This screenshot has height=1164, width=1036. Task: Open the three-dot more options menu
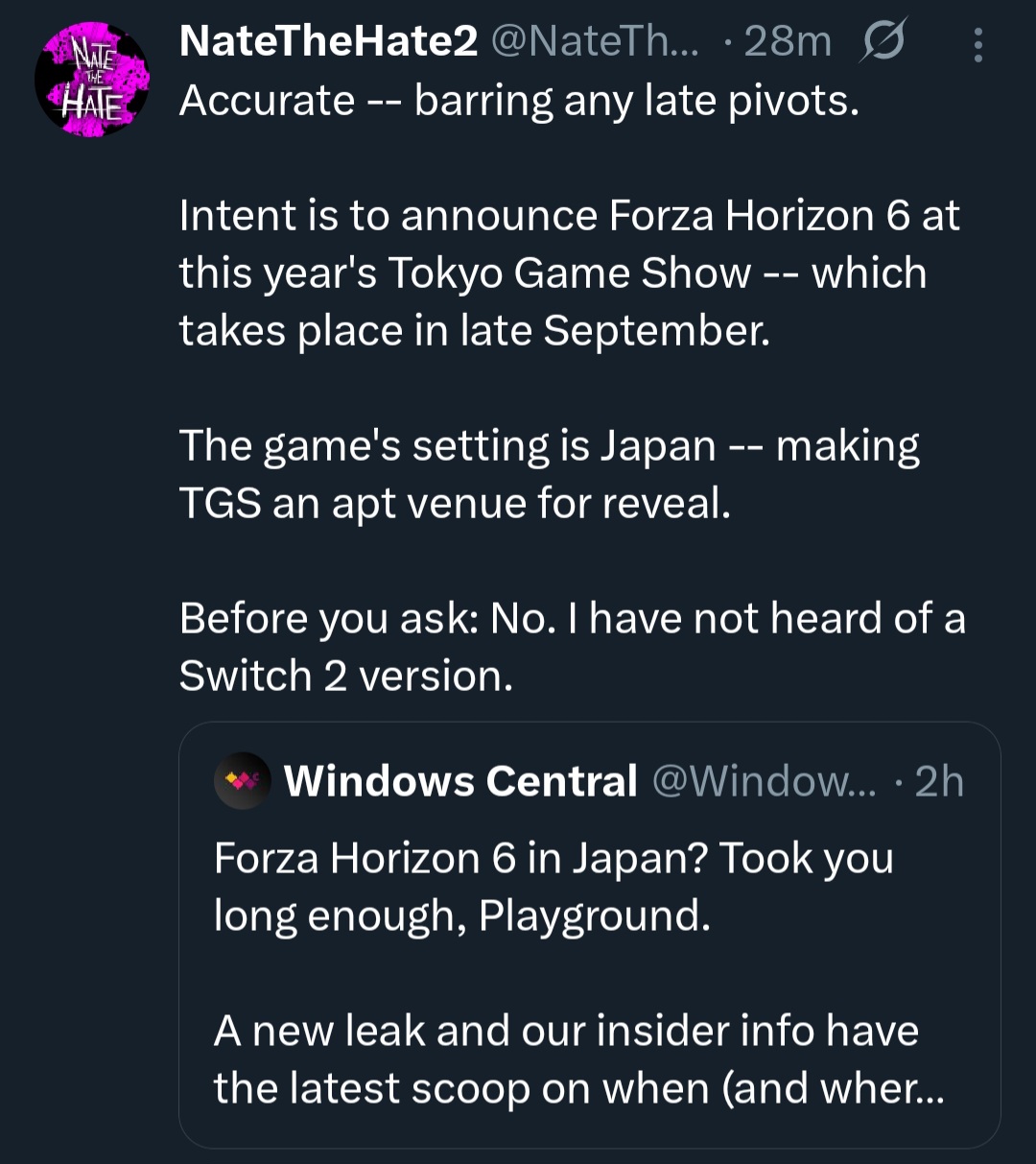(977, 45)
